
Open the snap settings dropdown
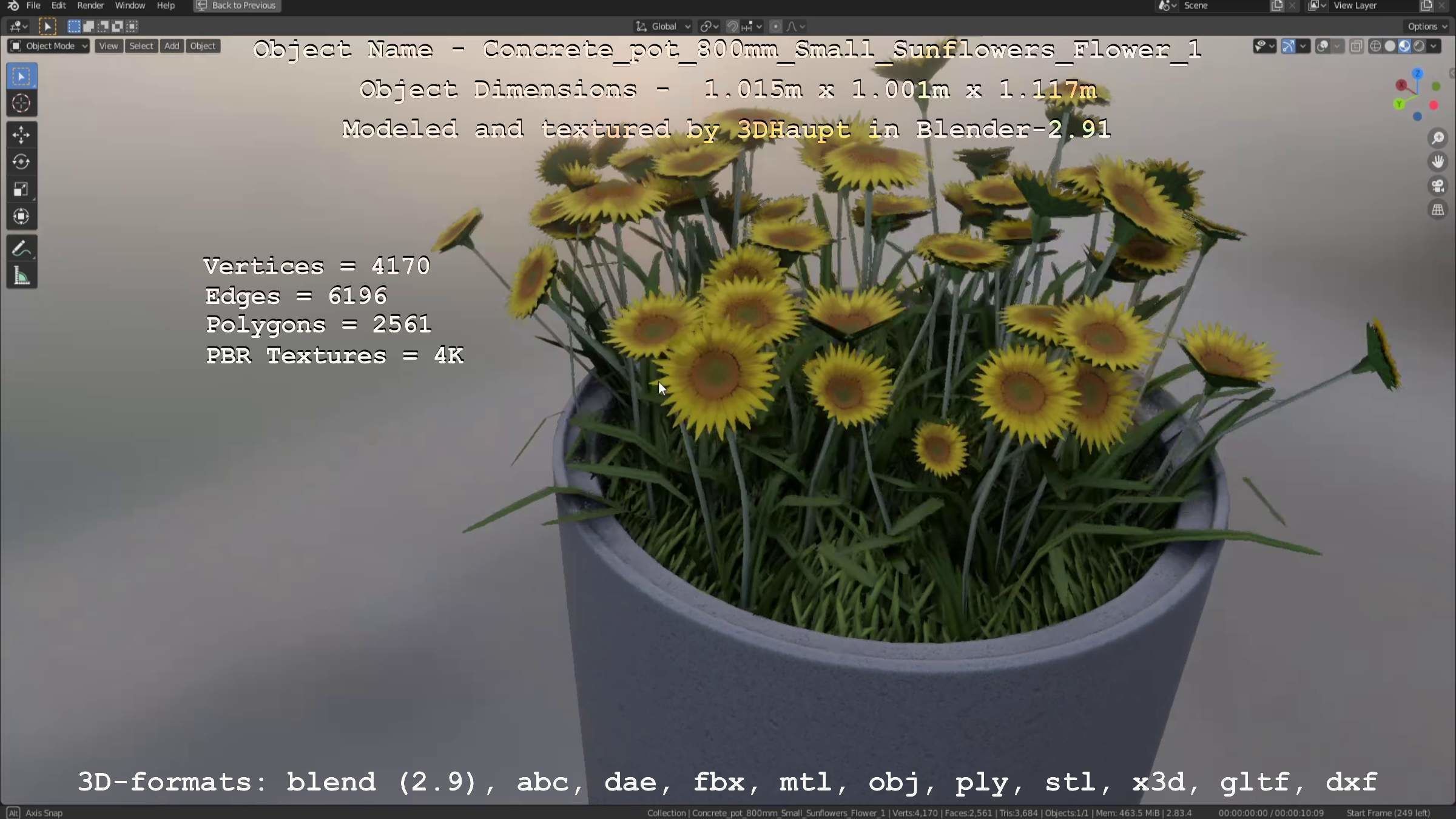pyautogui.click(x=752, y=27)
